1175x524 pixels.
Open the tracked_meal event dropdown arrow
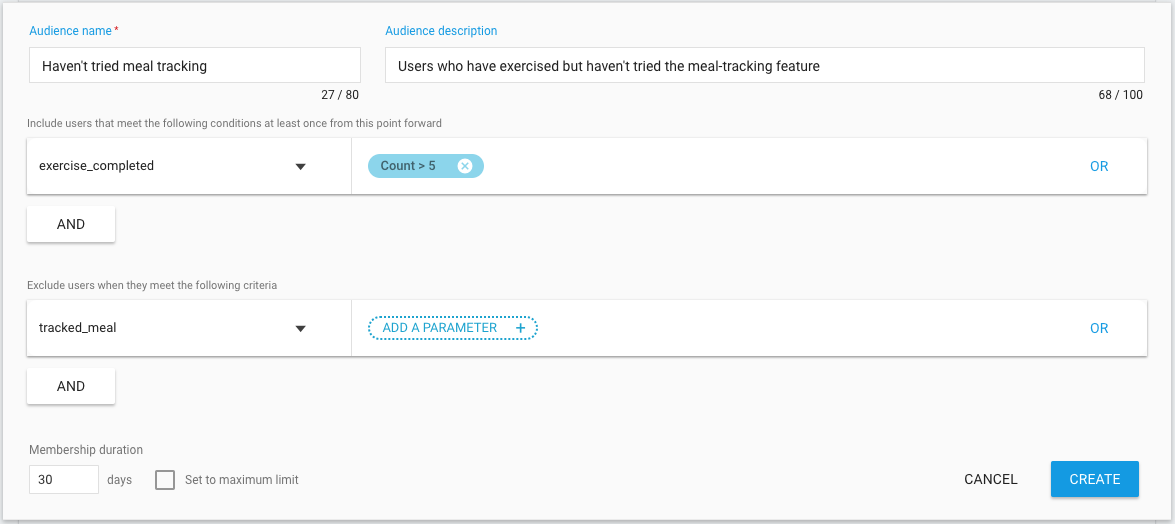pos(300,328)
